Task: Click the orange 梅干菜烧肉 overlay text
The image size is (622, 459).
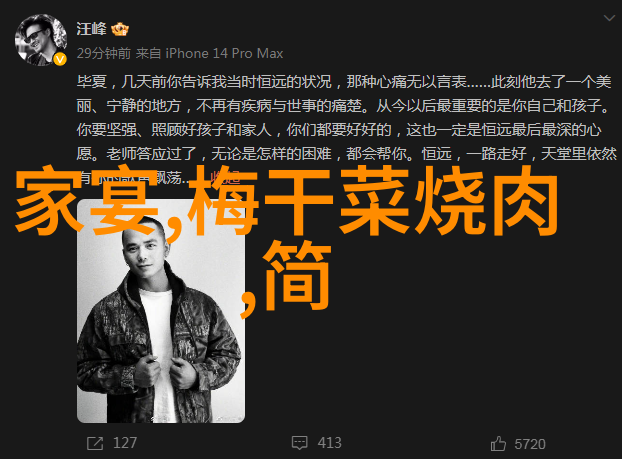Action: coord(374,200)
